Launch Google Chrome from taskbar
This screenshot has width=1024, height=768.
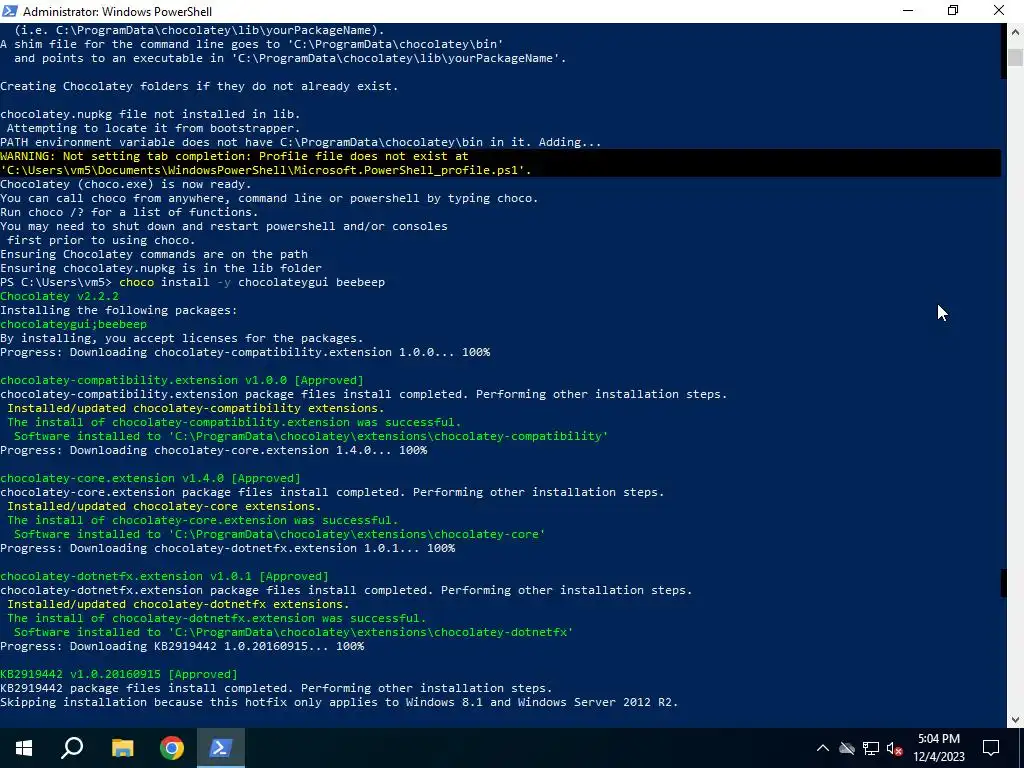172,748
